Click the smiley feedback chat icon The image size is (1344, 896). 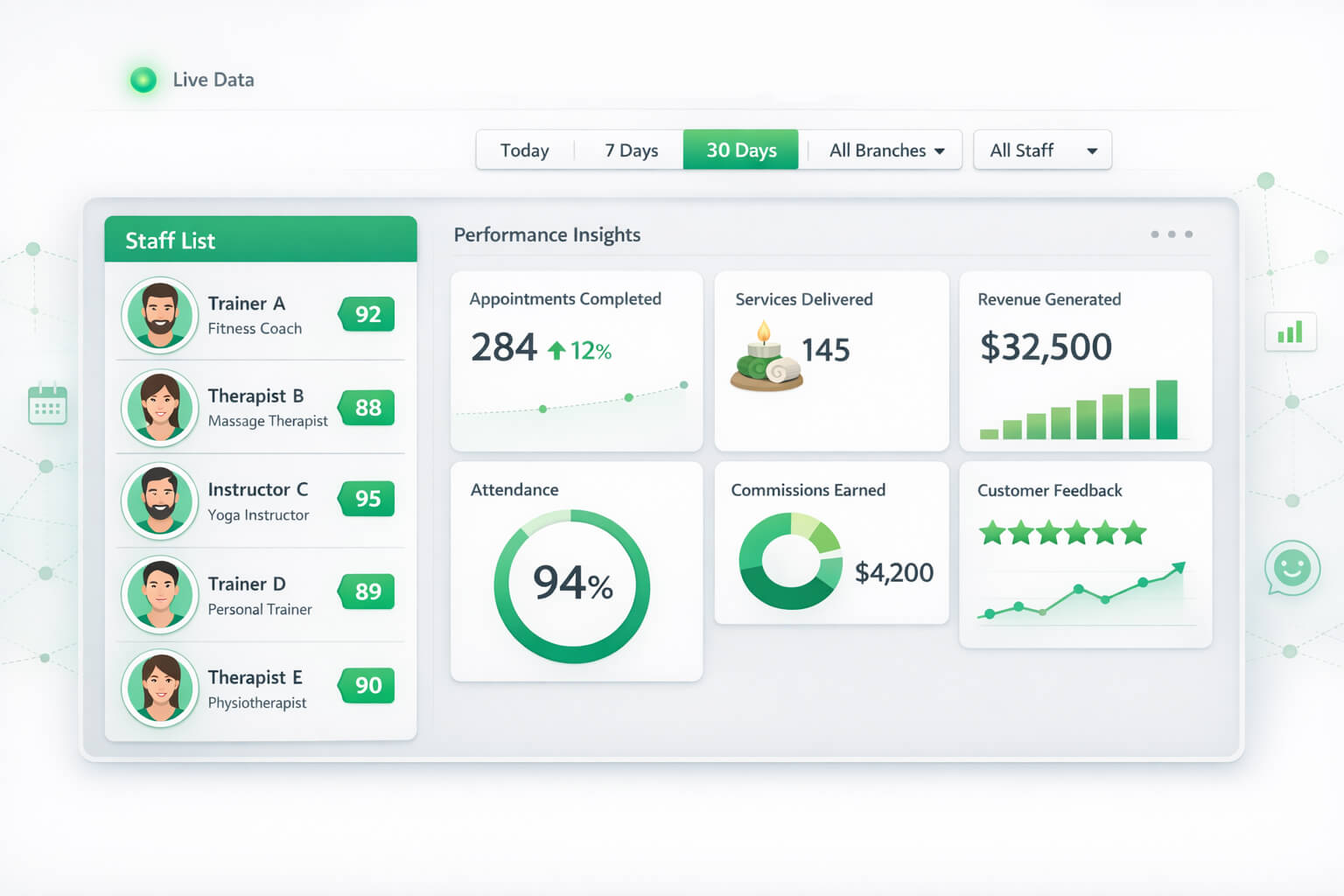tap(1291, 569)
